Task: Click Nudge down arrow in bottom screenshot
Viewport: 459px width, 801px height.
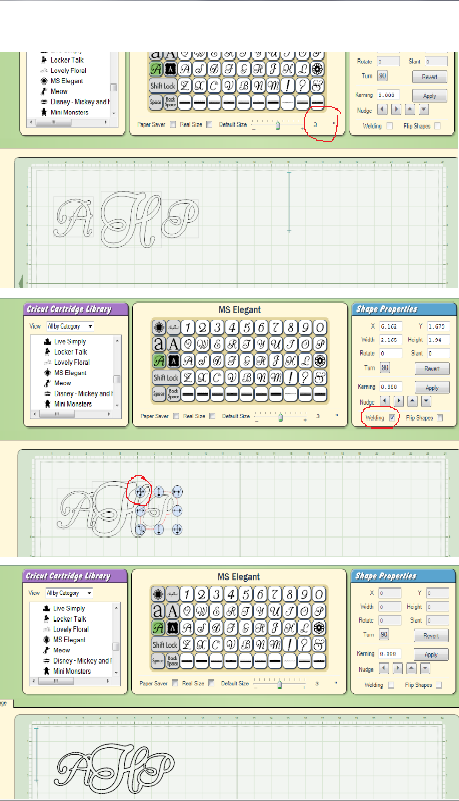Action: (425, 668)
